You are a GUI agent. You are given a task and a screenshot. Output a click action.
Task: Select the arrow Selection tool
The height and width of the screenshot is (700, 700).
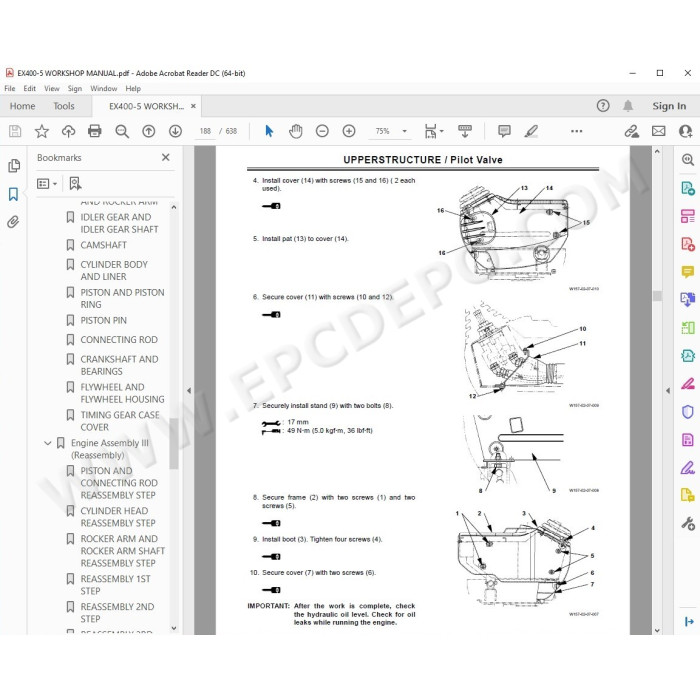pyautogui.click(x=269, y=131)
